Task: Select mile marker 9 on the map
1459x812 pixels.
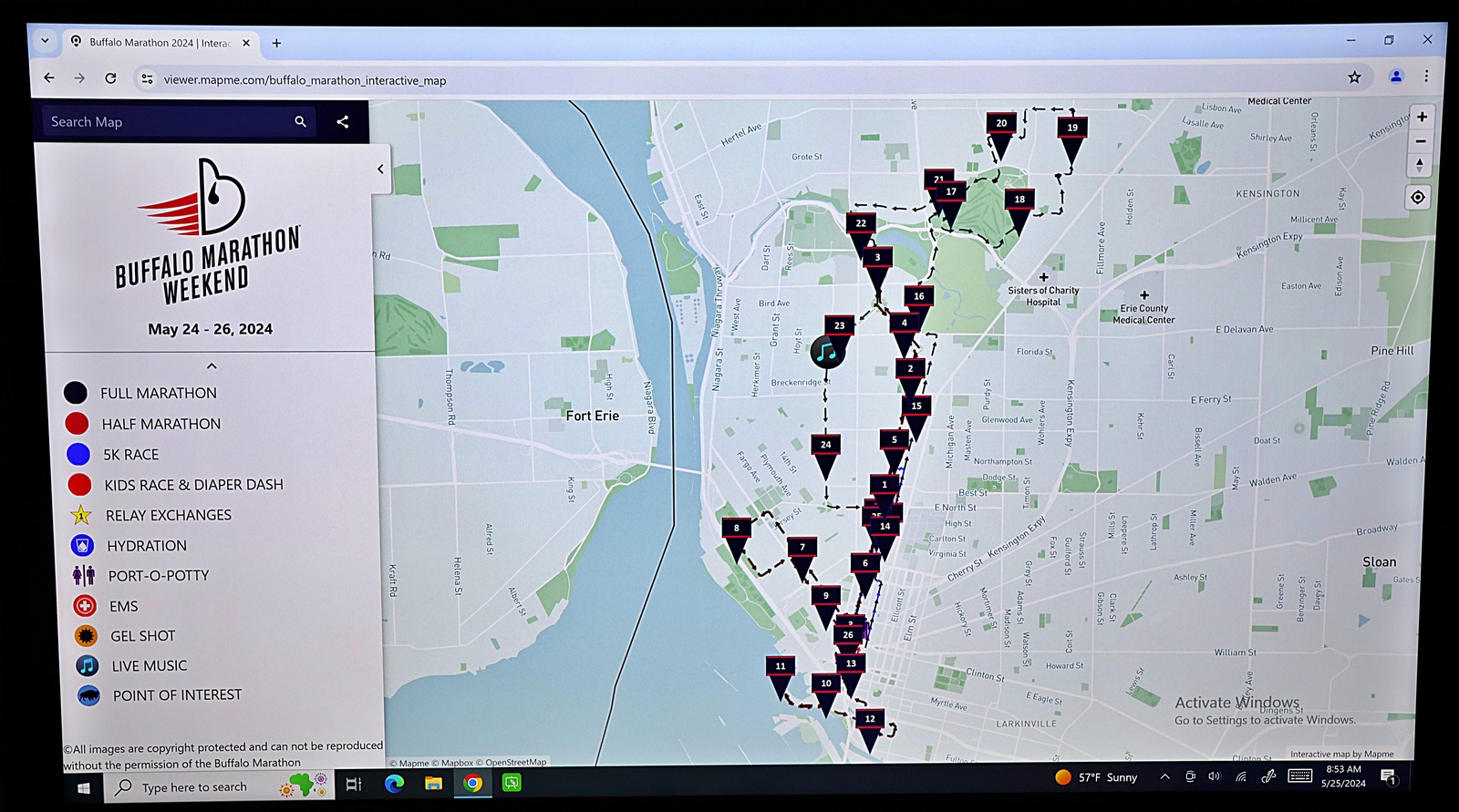Action: [825, 606]
